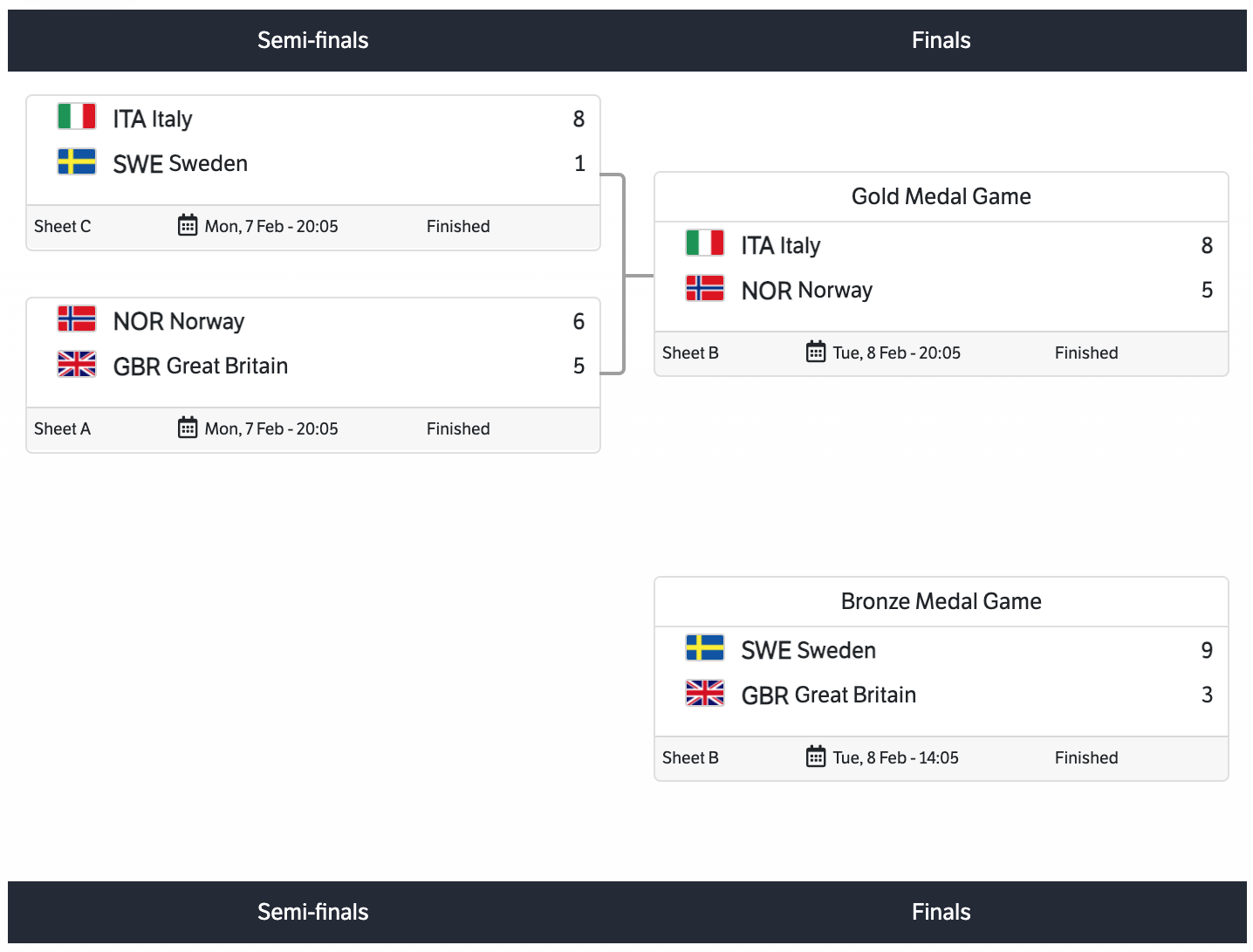Click Sweden flag in Bronze Medal Game
1253x952 pixels.
(705, 647)
